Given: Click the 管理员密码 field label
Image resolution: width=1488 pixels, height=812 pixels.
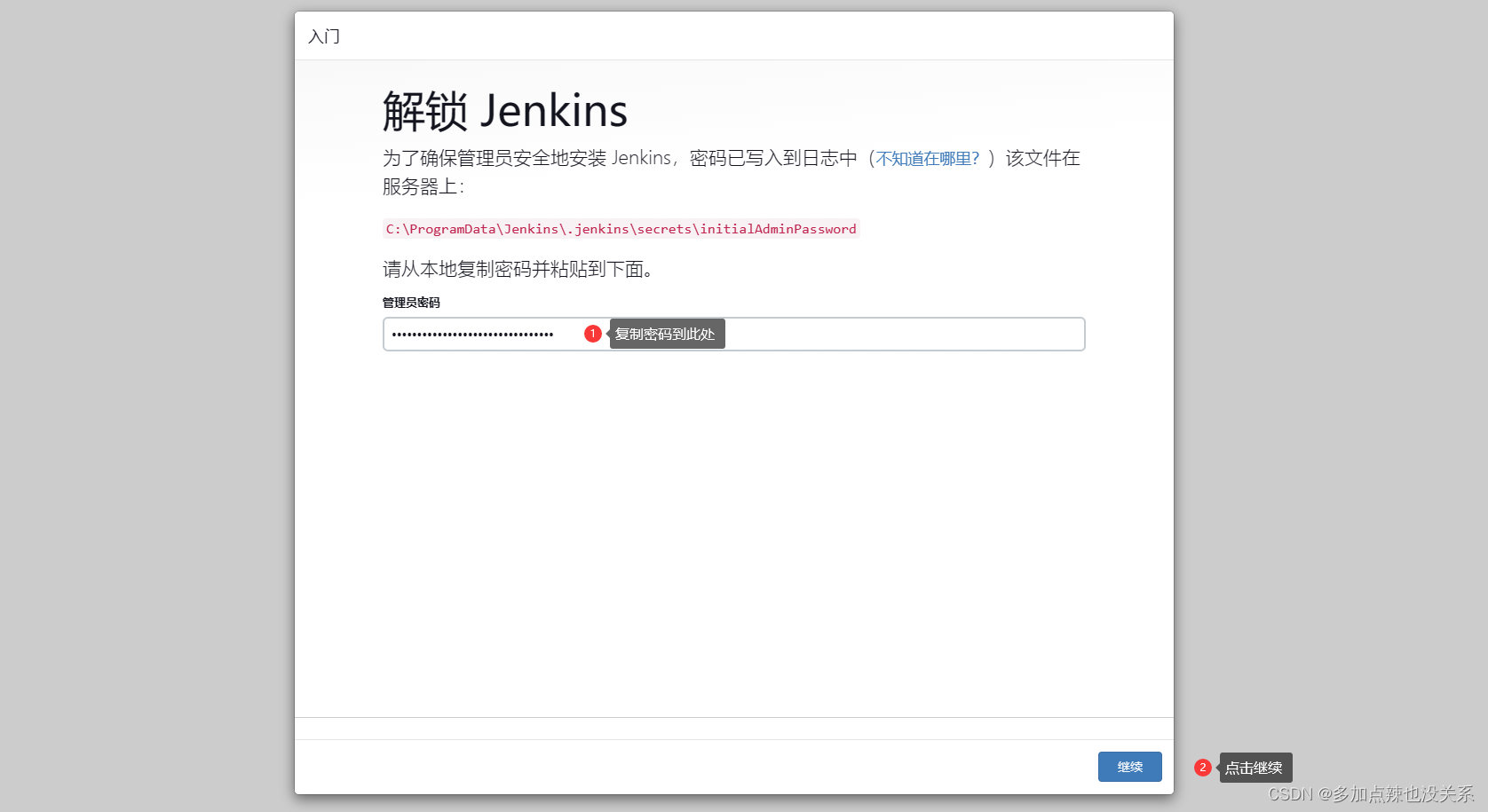Looking at the screenshot, I should [x=411, y=303].
